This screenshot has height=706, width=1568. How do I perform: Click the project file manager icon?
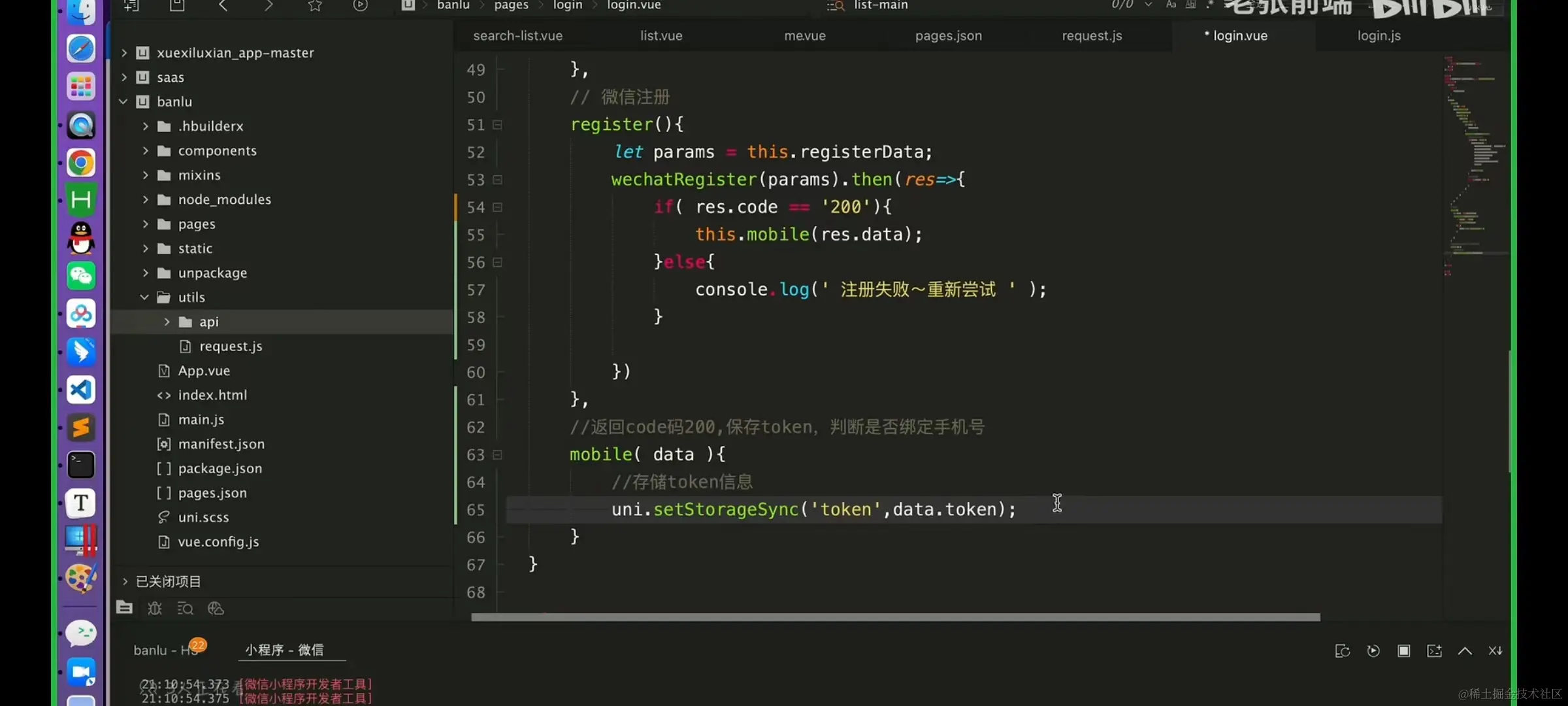pyautogui.click(x=124, y=608)
